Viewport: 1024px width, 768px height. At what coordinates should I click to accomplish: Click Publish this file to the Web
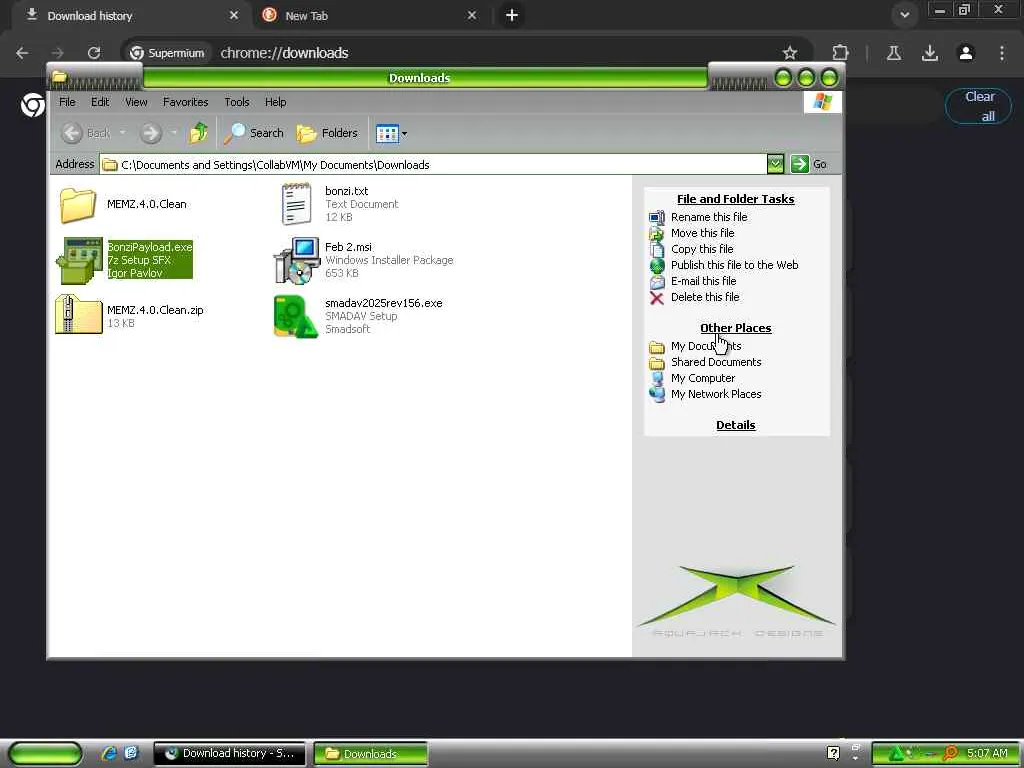point(735,265)
